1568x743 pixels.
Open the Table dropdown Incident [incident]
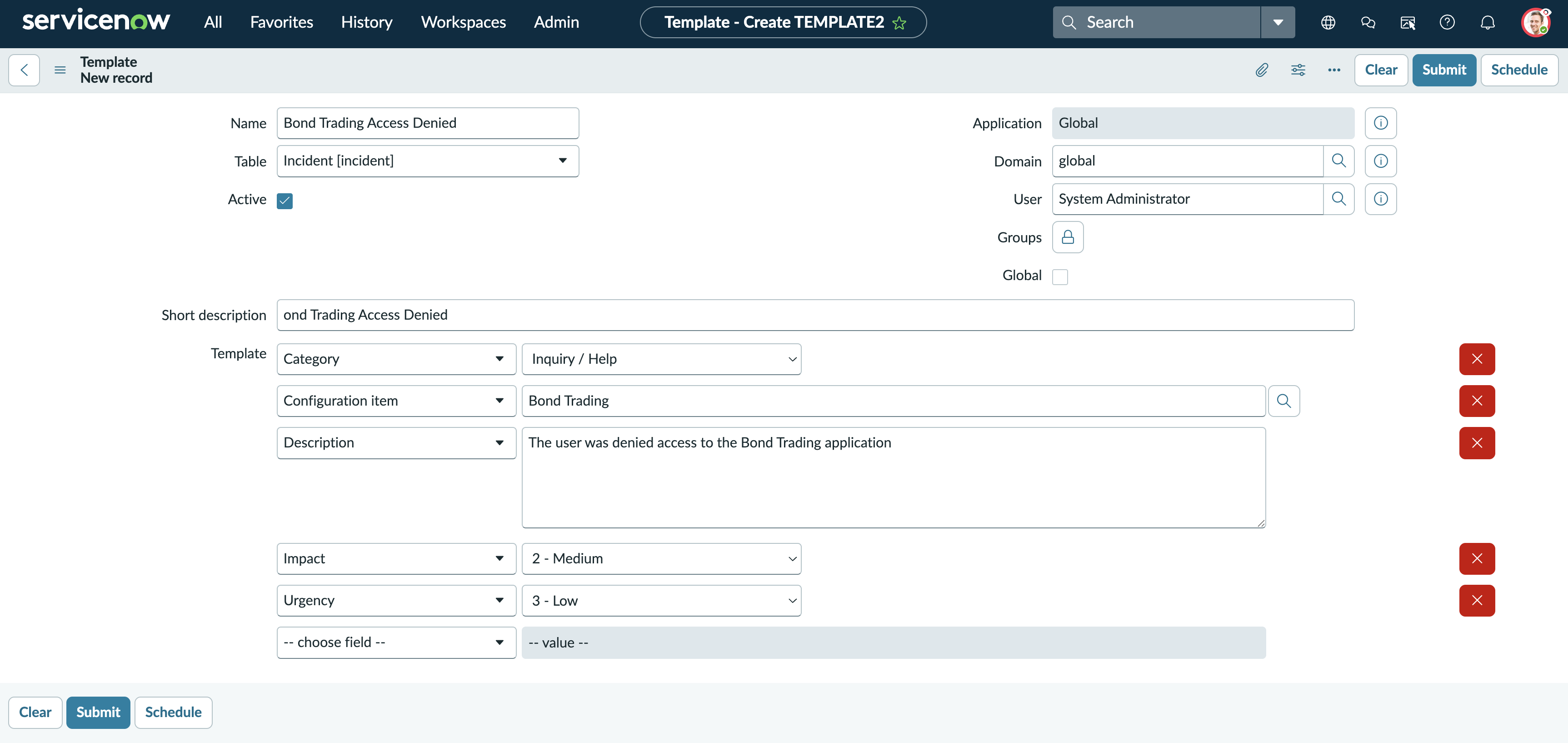point(427,161)
